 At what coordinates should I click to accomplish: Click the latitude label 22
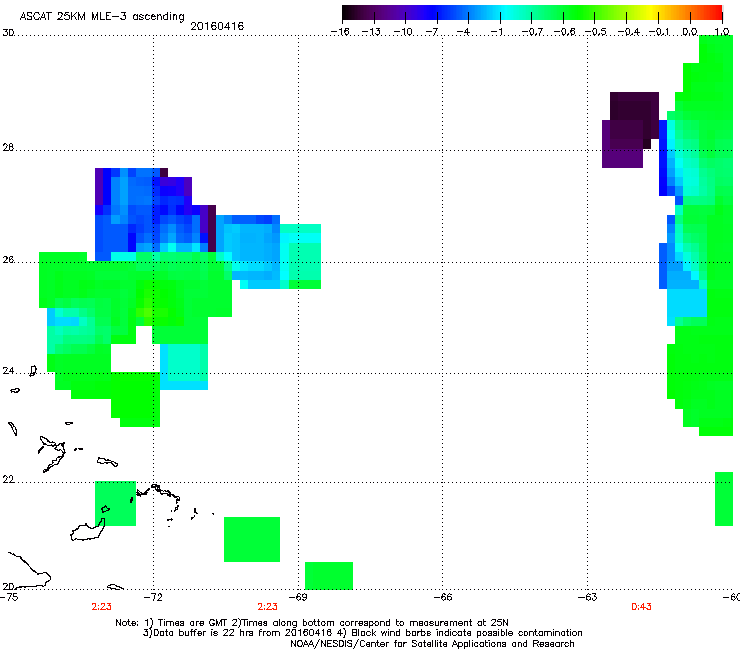8,480
